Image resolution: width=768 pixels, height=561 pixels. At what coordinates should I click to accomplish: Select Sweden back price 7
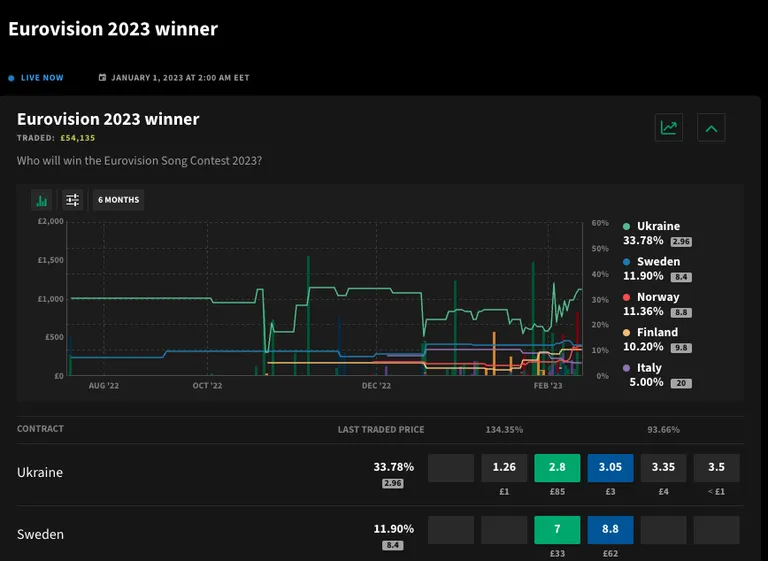(x=557, y=530)
